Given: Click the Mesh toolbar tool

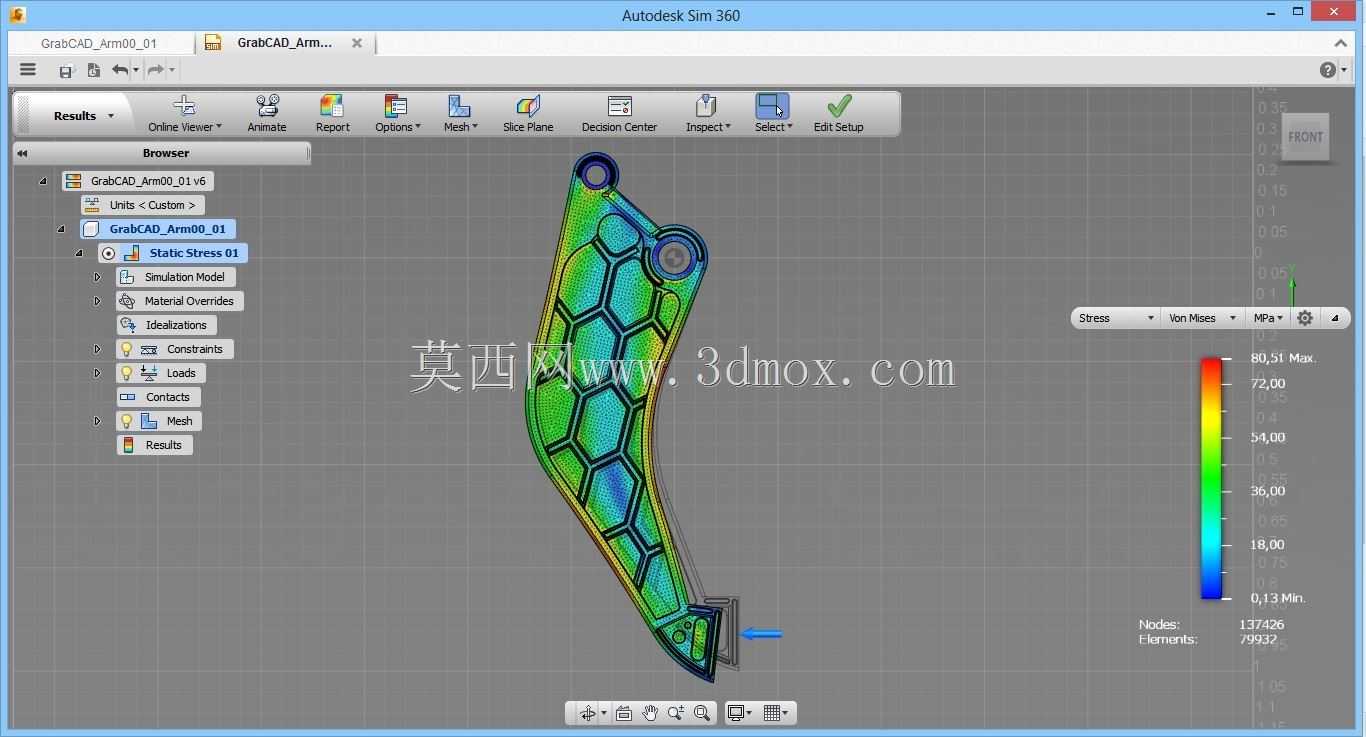Looking at the screenshot, I should pyautogui.click(x=460, y=114).
